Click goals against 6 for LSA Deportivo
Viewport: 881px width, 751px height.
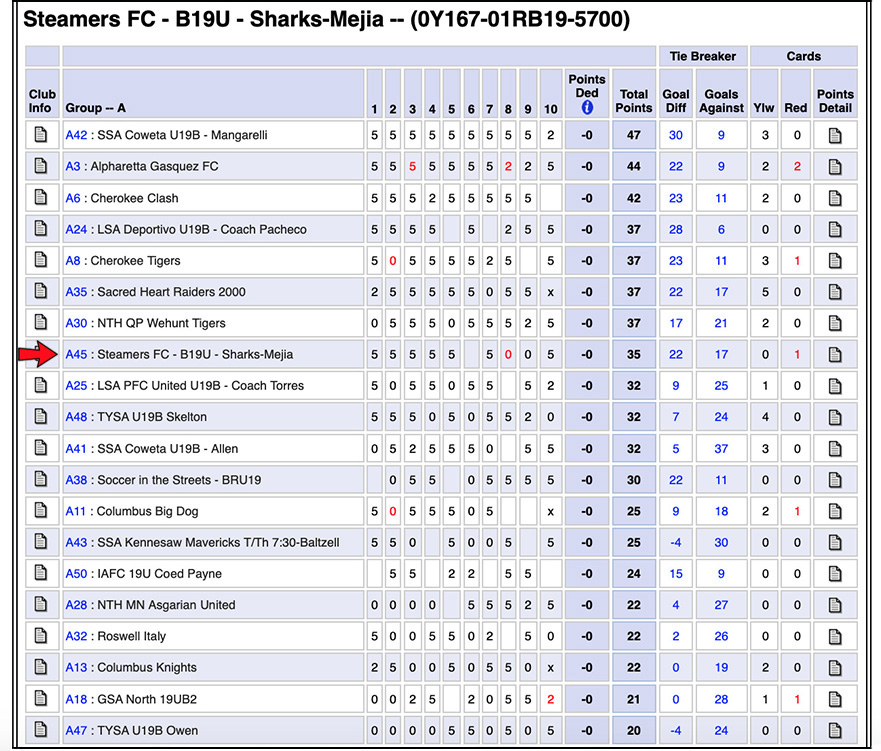(x=721, y=229)
